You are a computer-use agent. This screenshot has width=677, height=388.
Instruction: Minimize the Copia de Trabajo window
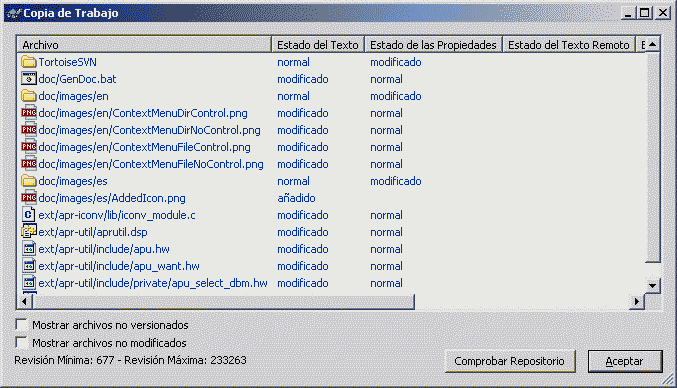click(628, 13)
